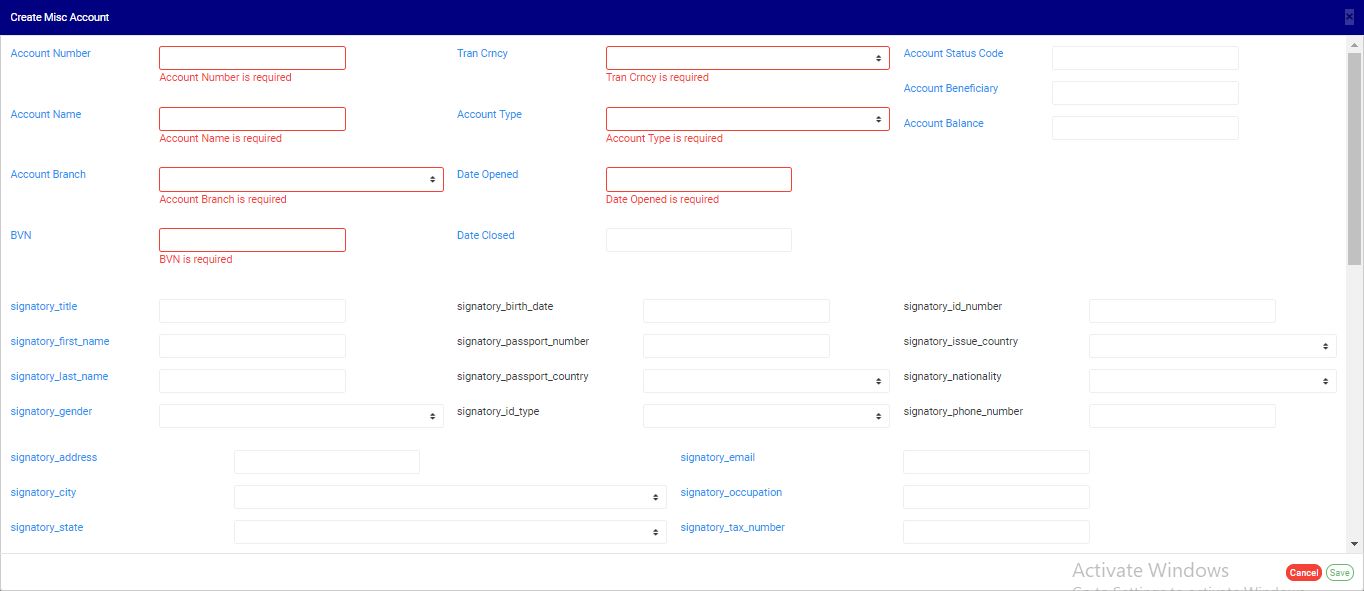Expand the Account Type dropdown
This screenshot has height=591, width=1364.
tap(747, 119)
